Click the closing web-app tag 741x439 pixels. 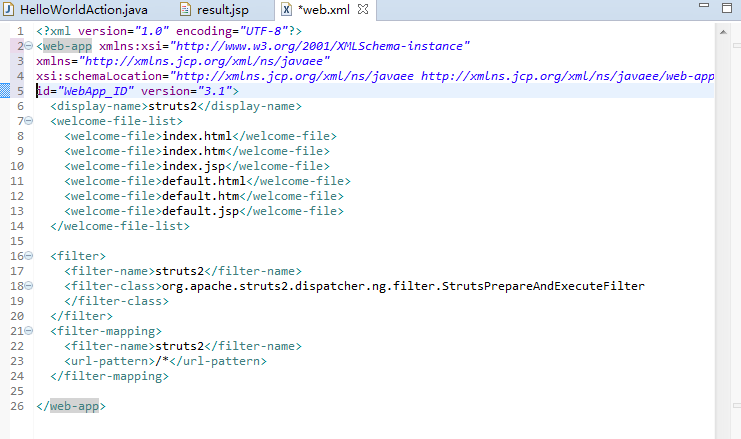(71, 406)
